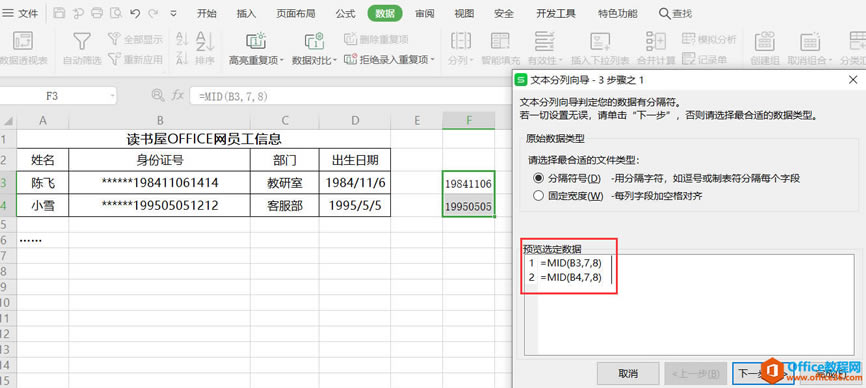Select the cell with name 小雪
This screenshot has height=388, width=866.
click(x=43, y=206)
